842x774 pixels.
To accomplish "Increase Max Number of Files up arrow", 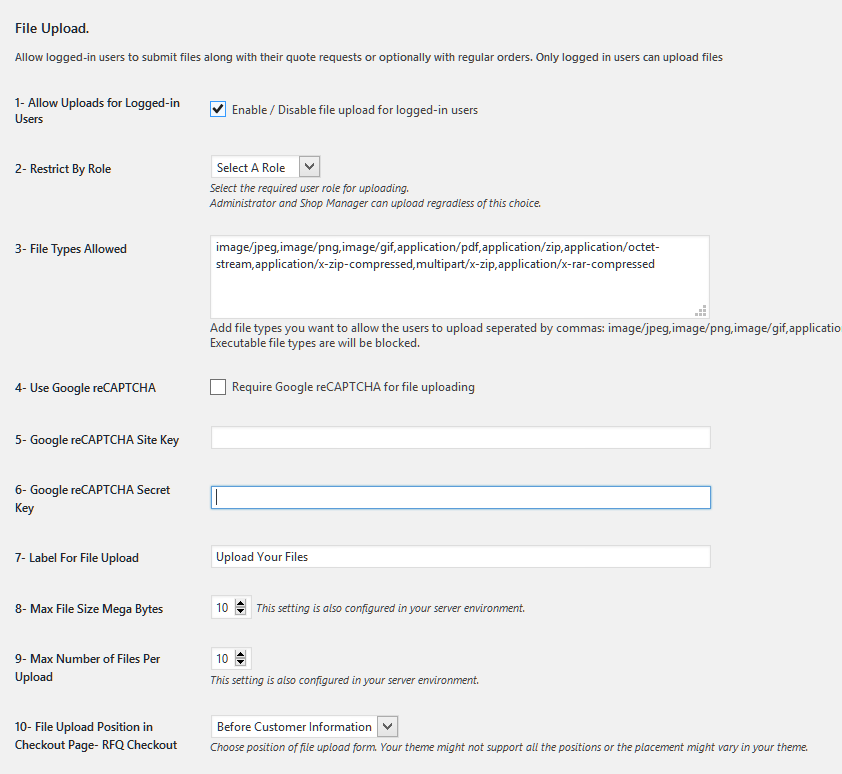I will (x=241, y=654).
